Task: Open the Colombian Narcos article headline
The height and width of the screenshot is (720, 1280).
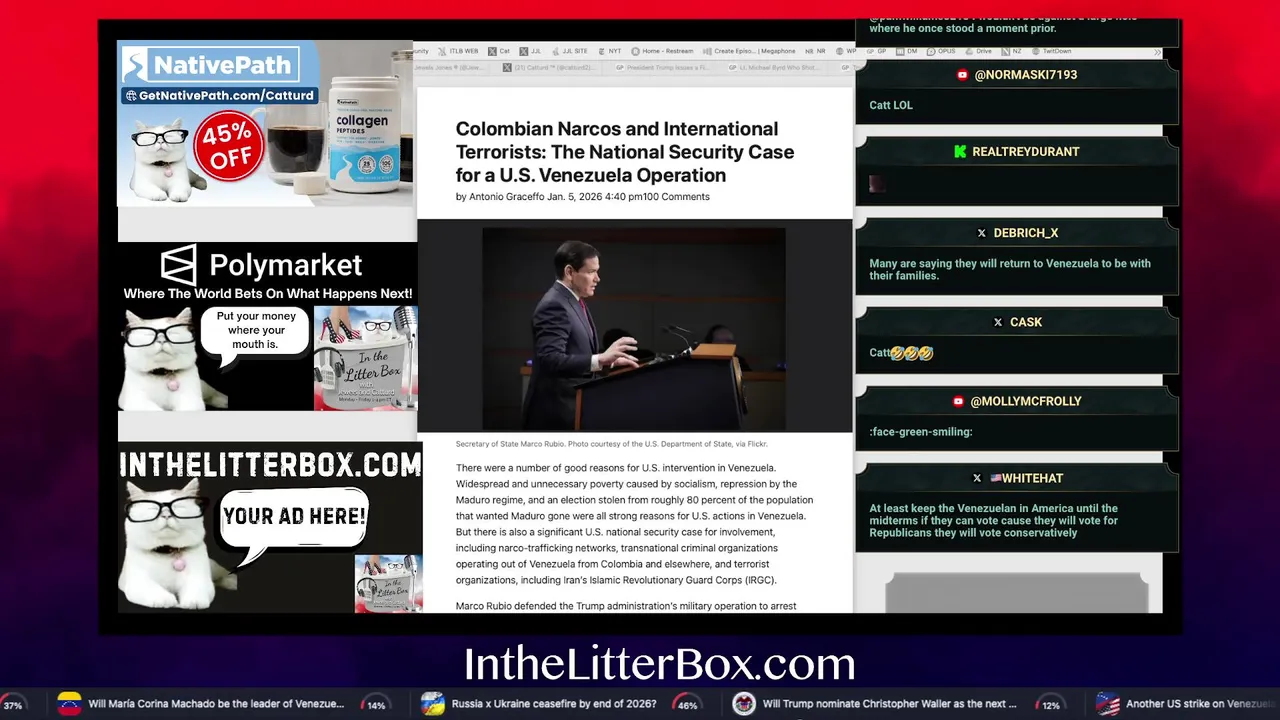Action: tap(625, 152)
